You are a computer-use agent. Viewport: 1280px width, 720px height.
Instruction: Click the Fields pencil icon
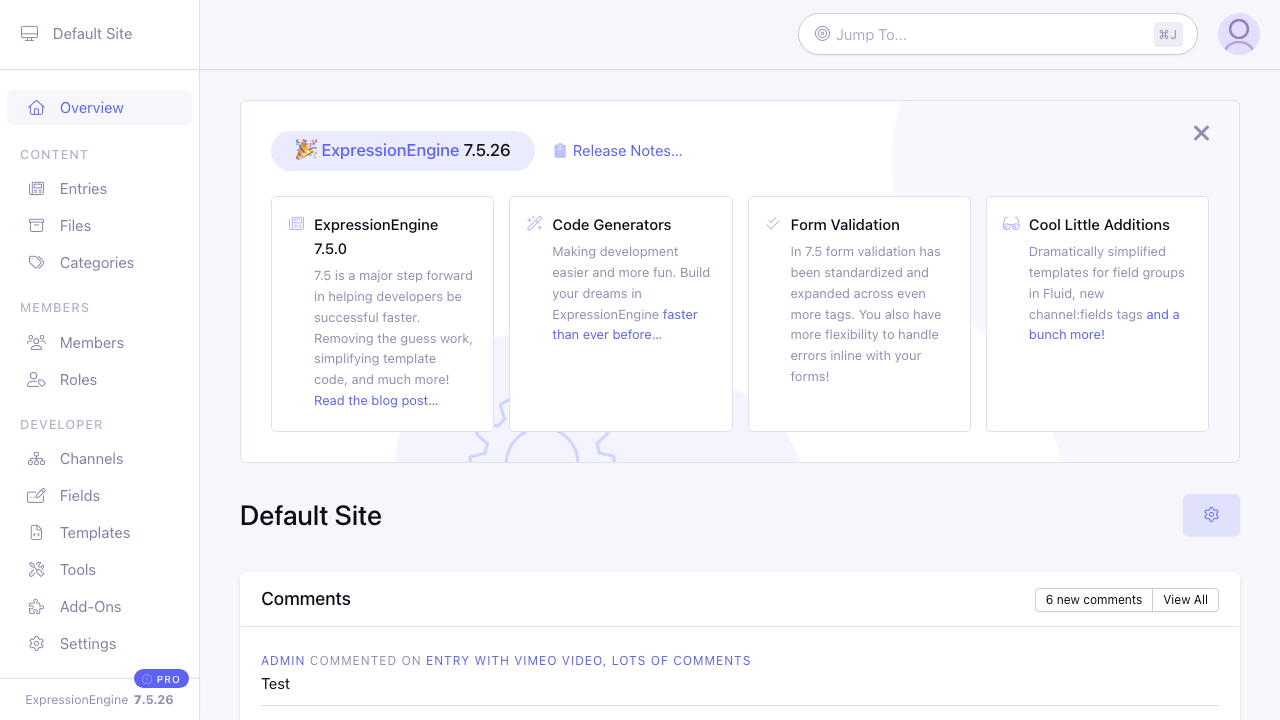click(x=36, y=496)
